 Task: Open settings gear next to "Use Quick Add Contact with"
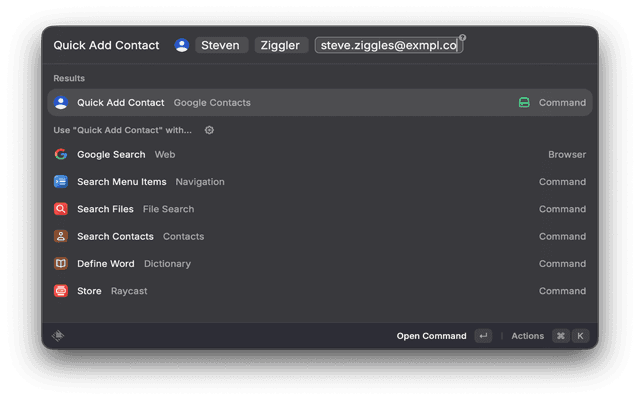point(209,130)
